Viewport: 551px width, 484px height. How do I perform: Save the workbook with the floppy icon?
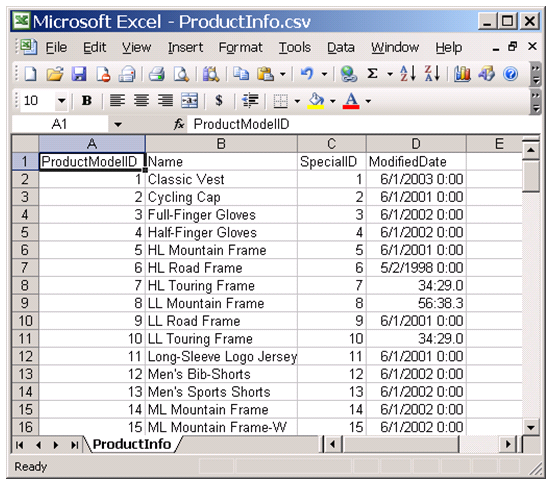tap(79, 74)
